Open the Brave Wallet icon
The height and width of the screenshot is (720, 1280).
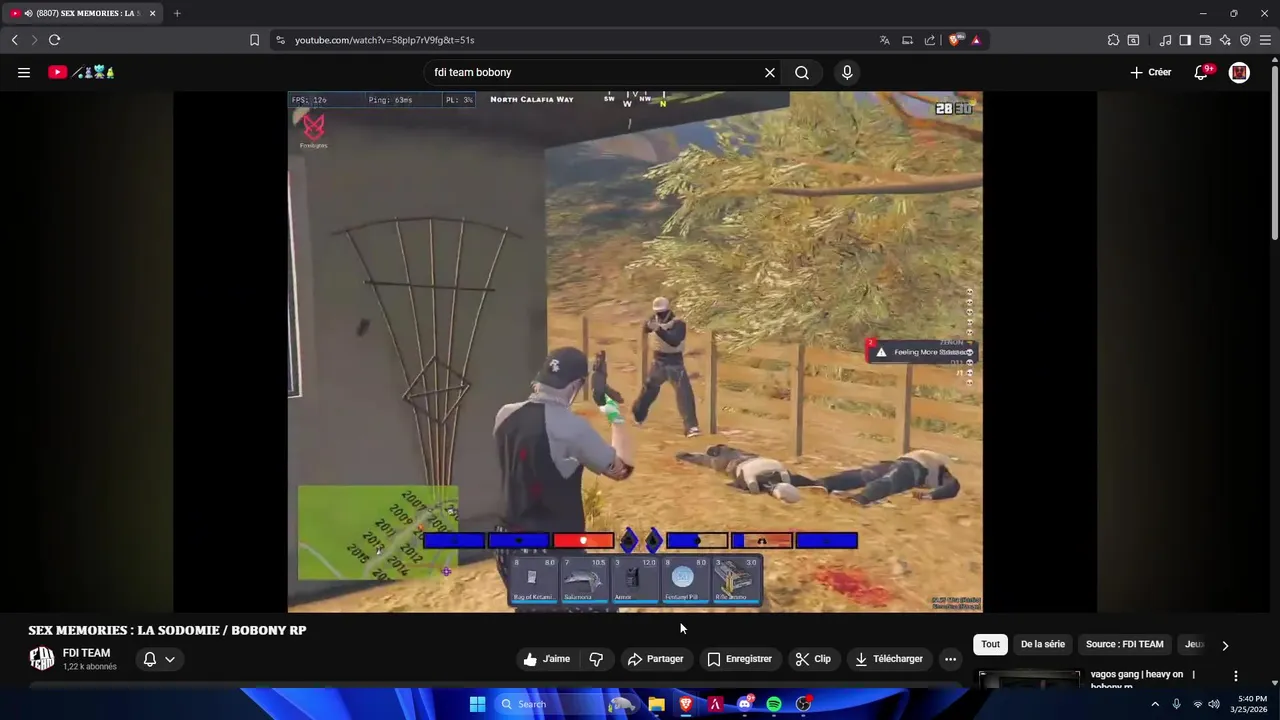[x=1205, y=40]
